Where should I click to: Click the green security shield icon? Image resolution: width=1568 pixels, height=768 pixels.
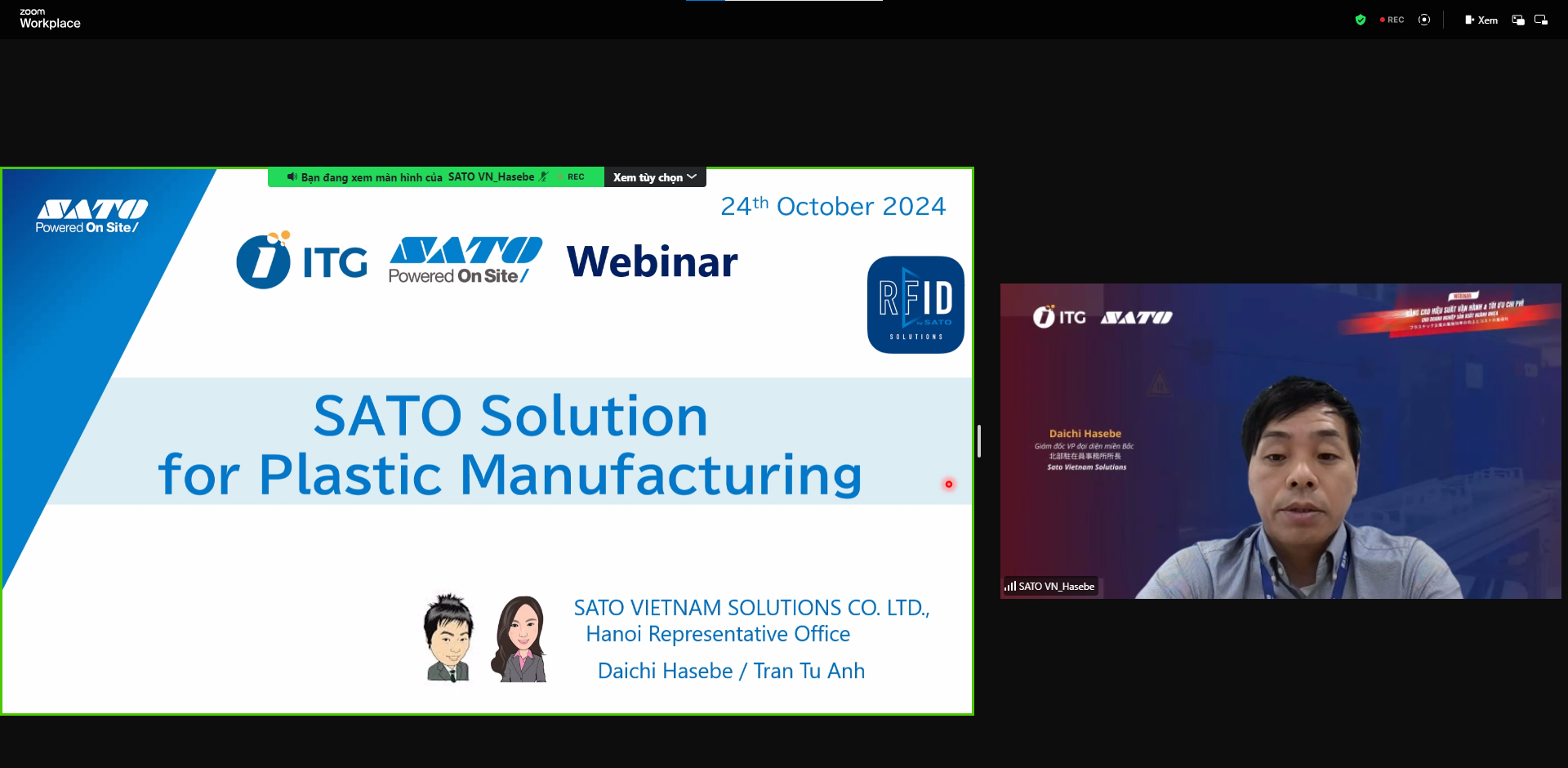[1361, 20]
